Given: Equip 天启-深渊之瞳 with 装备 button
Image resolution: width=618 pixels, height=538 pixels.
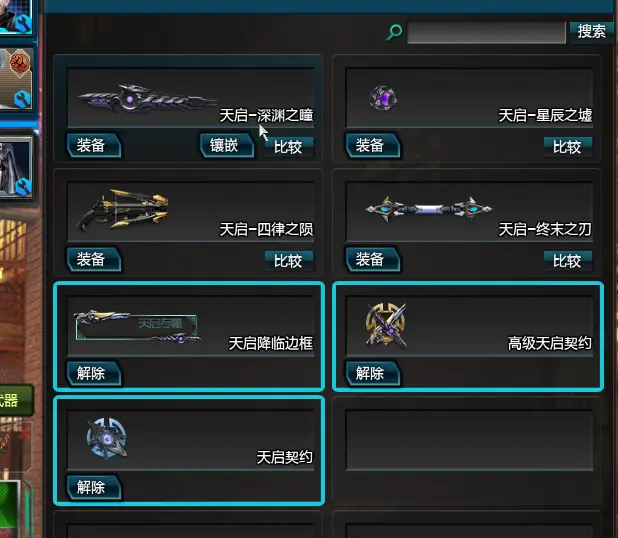Looking at the screenshot, I should (x=94, y=145).
